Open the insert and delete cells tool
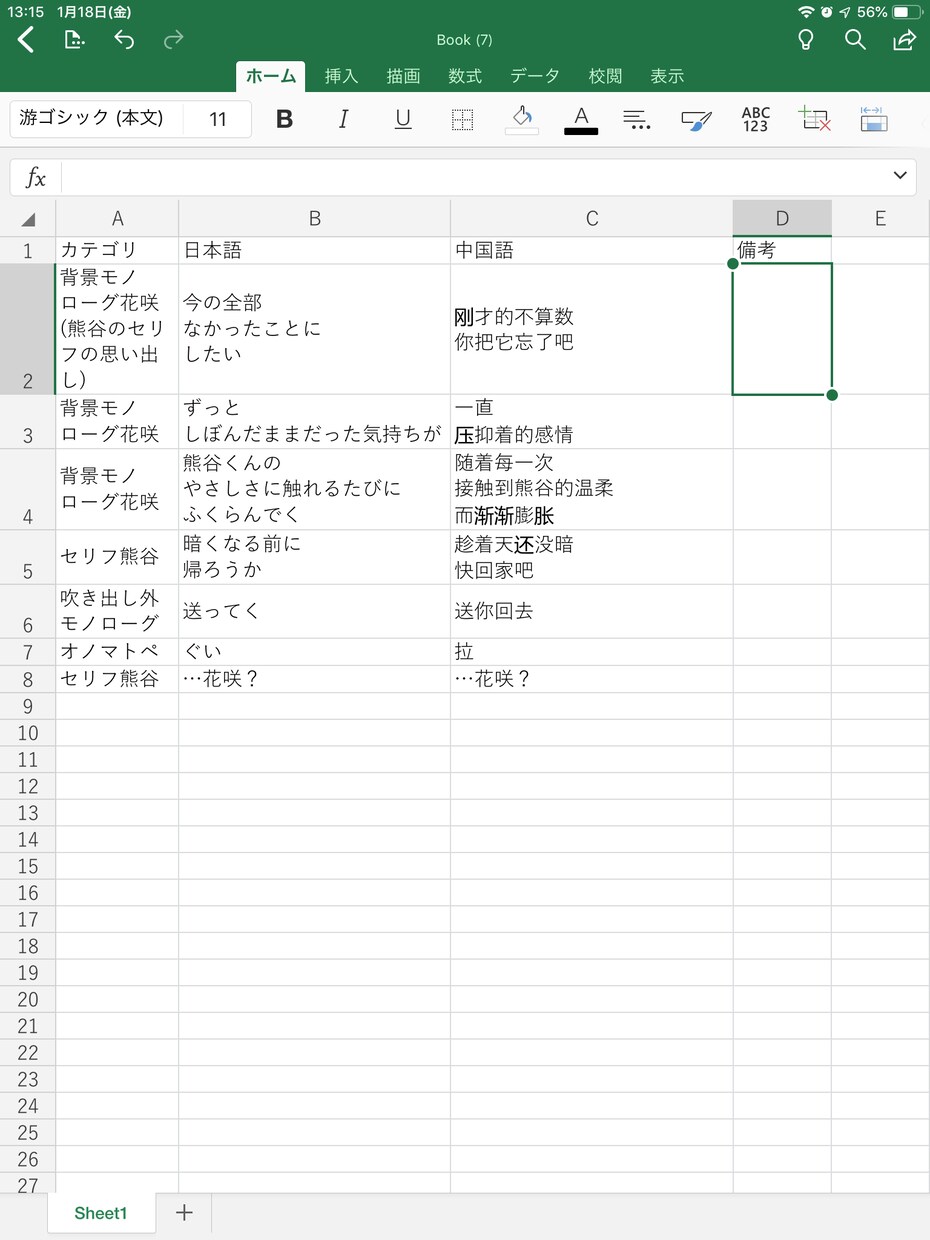The width and height of the screenshot is (930, 1240). [815, 120]
